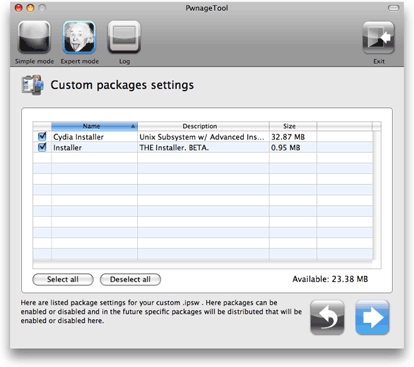414x367 pixels.
Task: Proceed with the blue next arrow
Action: point(372,317)
